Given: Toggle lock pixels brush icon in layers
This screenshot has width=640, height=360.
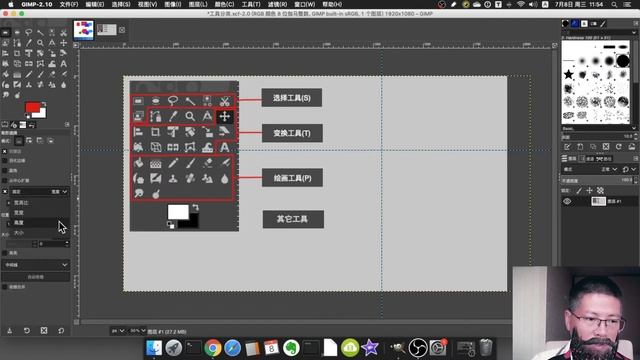Looking at the screenshot, I should 579,191.
